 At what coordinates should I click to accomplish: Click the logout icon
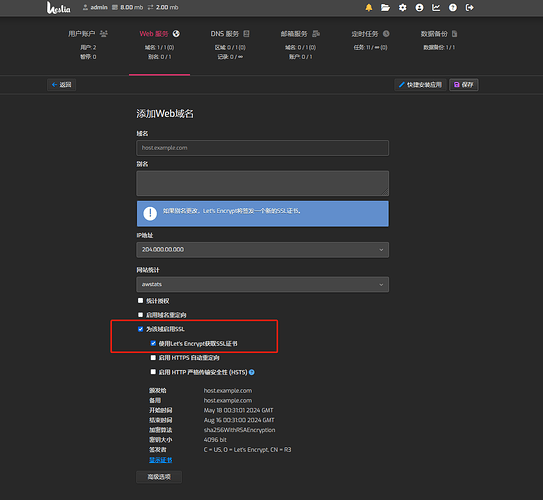tap(470, 7)
